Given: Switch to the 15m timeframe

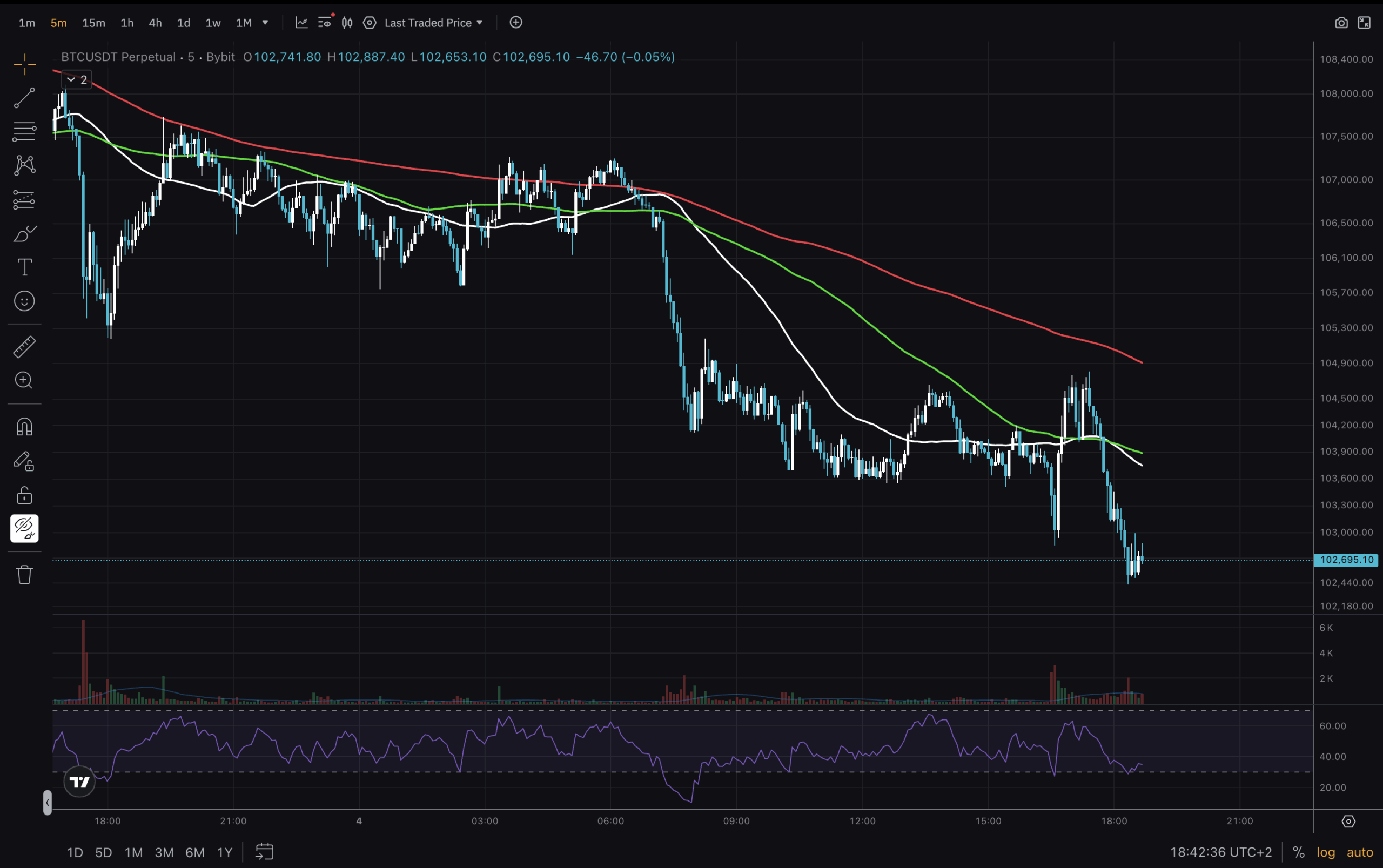Looking at the screenshot, I should coord(93,23).
